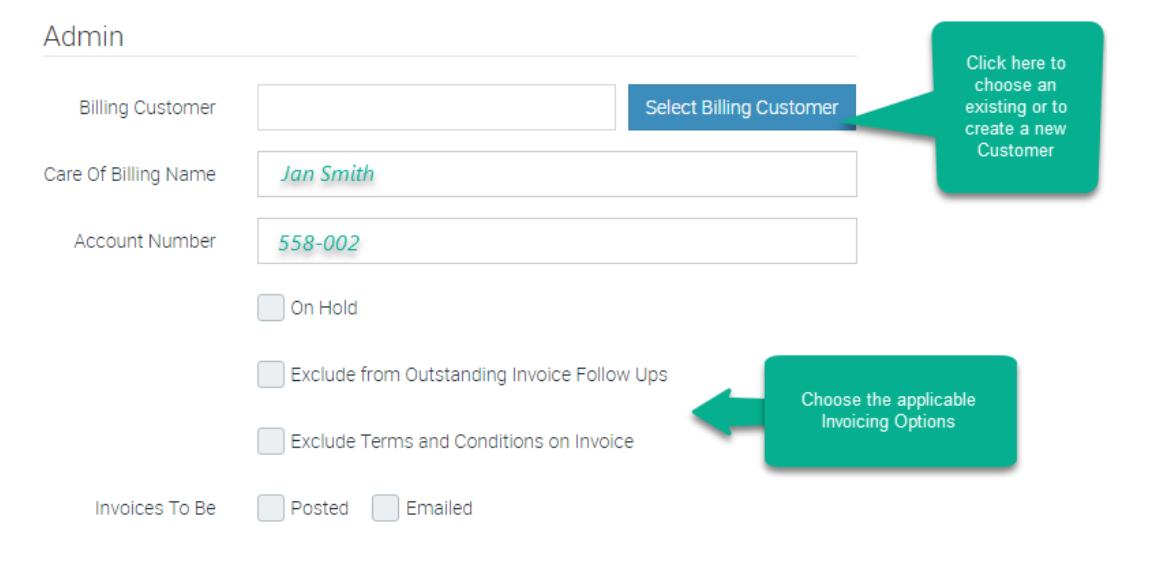Viewport: 1156px width, 583px height.
Task: Click the Admin section heading
Action: click(x=84, y=37)
